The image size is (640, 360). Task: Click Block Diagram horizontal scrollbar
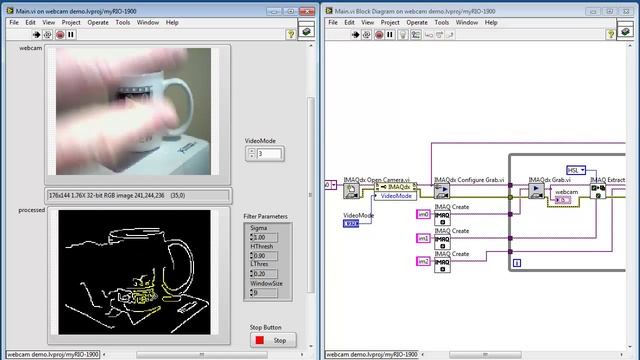click(485, 355)
